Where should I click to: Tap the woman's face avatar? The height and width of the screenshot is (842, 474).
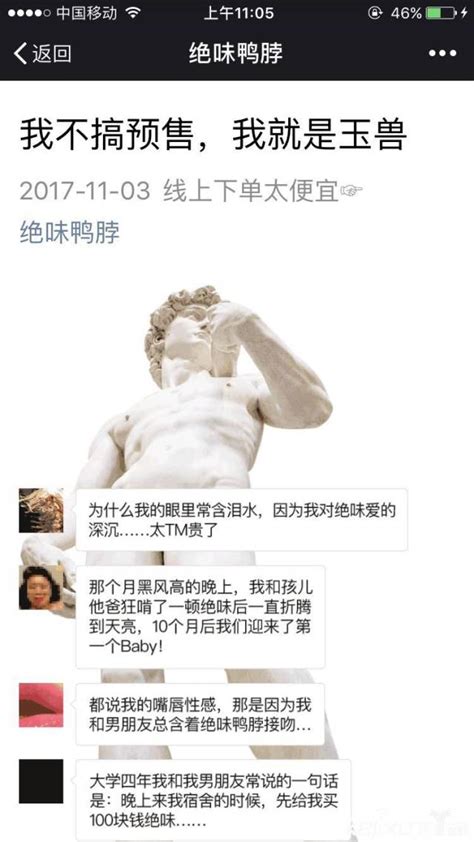pyautogui.click(x=41, y=587)
